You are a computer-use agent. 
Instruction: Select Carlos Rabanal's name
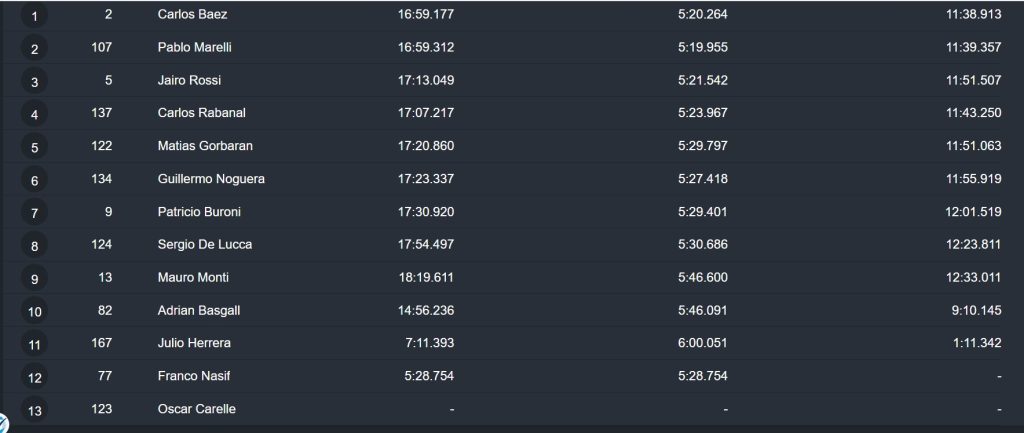tap(201, 112)
